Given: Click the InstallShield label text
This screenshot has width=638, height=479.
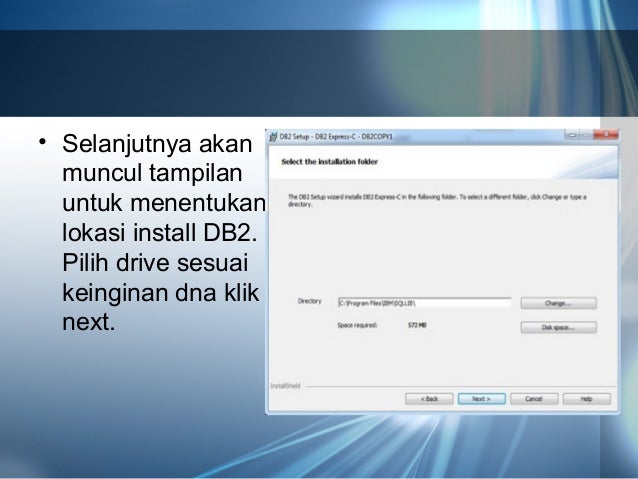Looking at the screenshot, I should pos(286,386).
